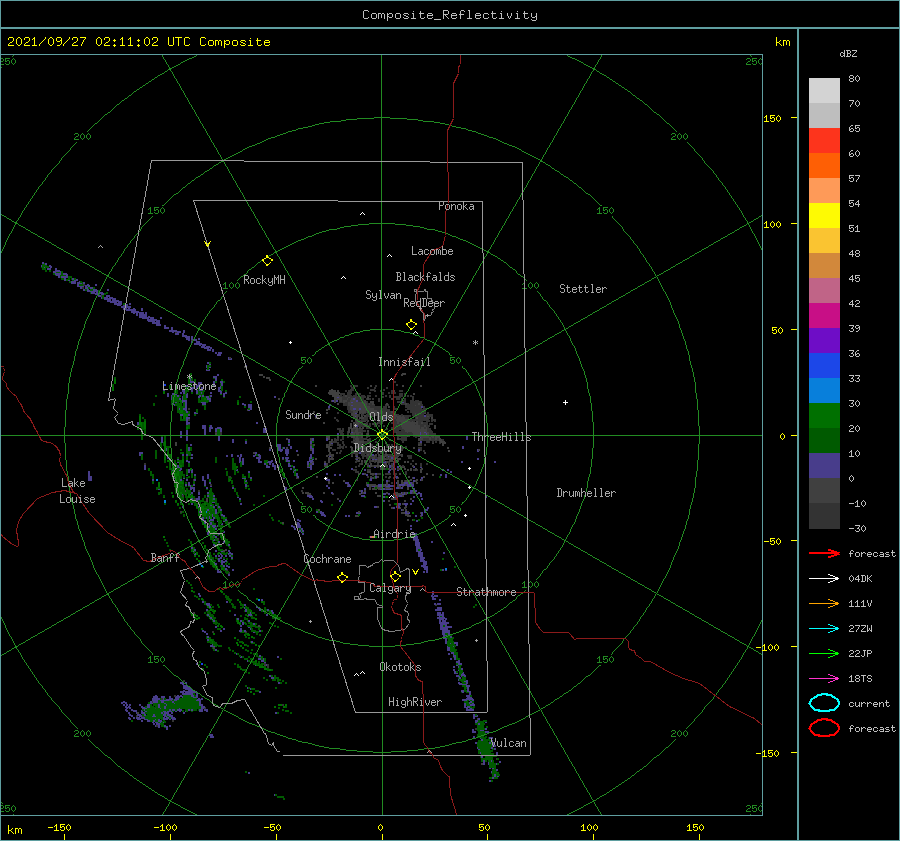The width and height of the screenshot is (900, 841).
Task: Click the yellow diamond marker below RedDeer
Action: [x=411, y=324]
